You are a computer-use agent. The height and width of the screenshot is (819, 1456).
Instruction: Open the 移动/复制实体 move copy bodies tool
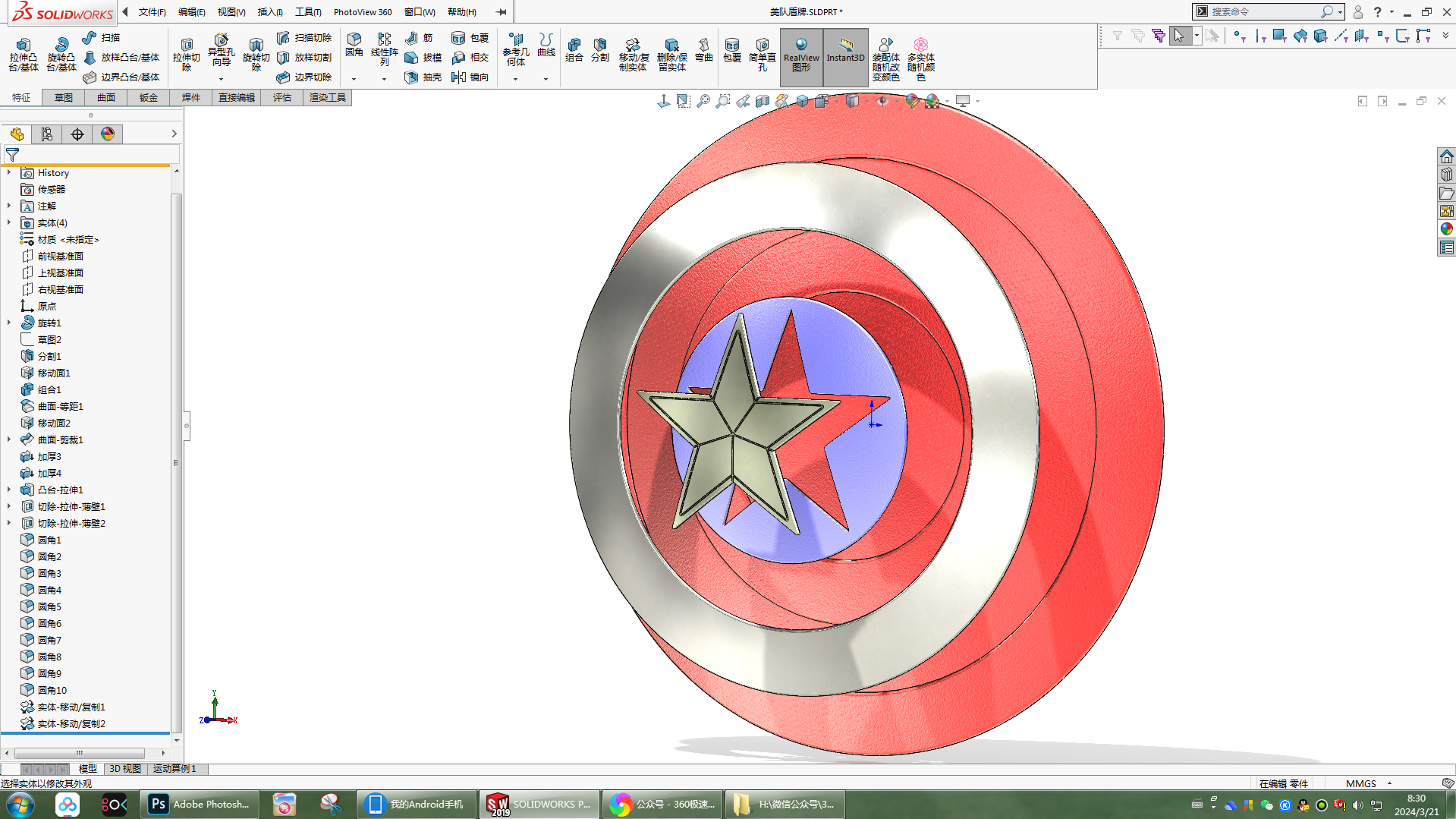633,55
